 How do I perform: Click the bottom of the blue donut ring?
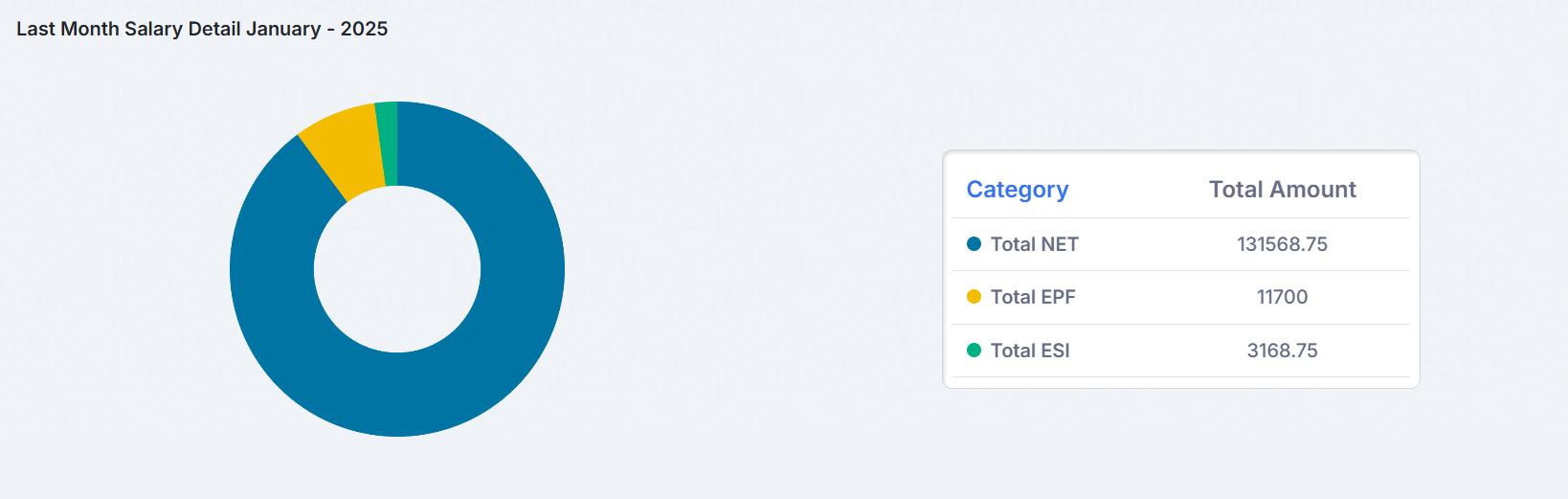(x=397, y=395)
